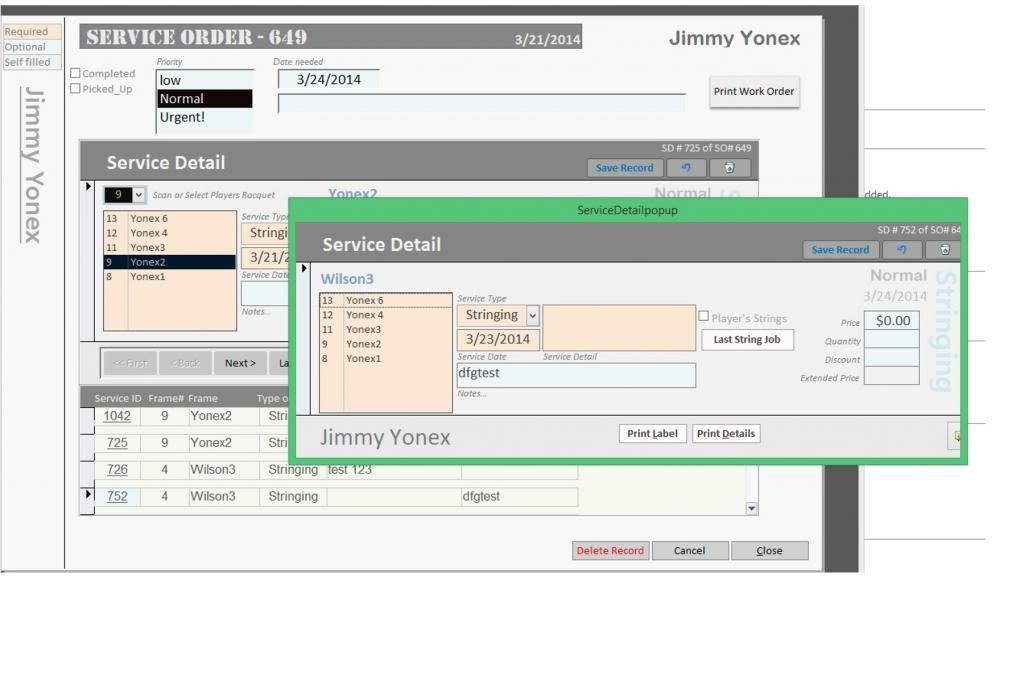The height and width of the screenshot is (682, 1024).
Task: Click Print Work Order button
Action: coord(754,91)
